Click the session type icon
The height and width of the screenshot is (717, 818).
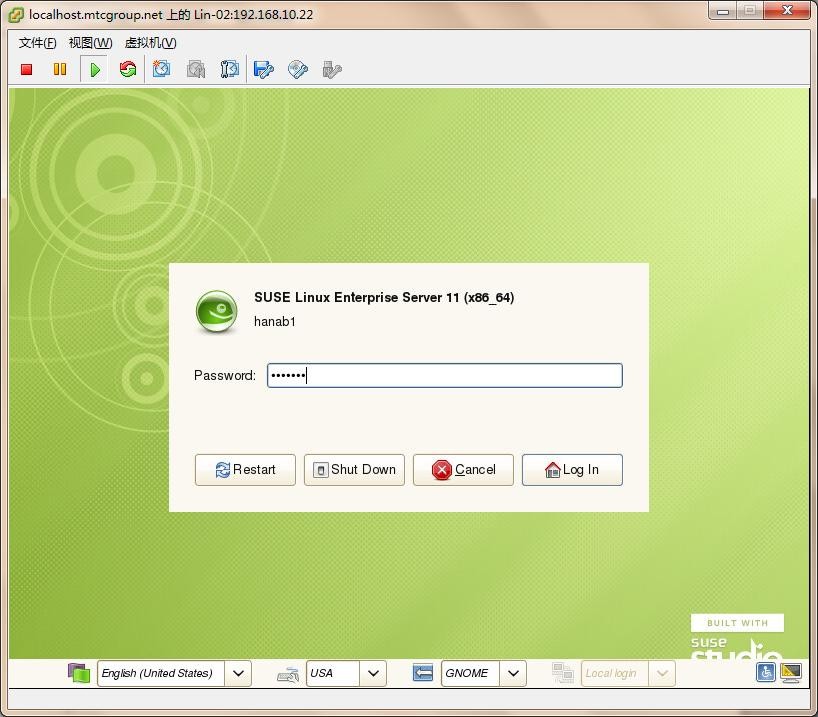tap(423, 673)
